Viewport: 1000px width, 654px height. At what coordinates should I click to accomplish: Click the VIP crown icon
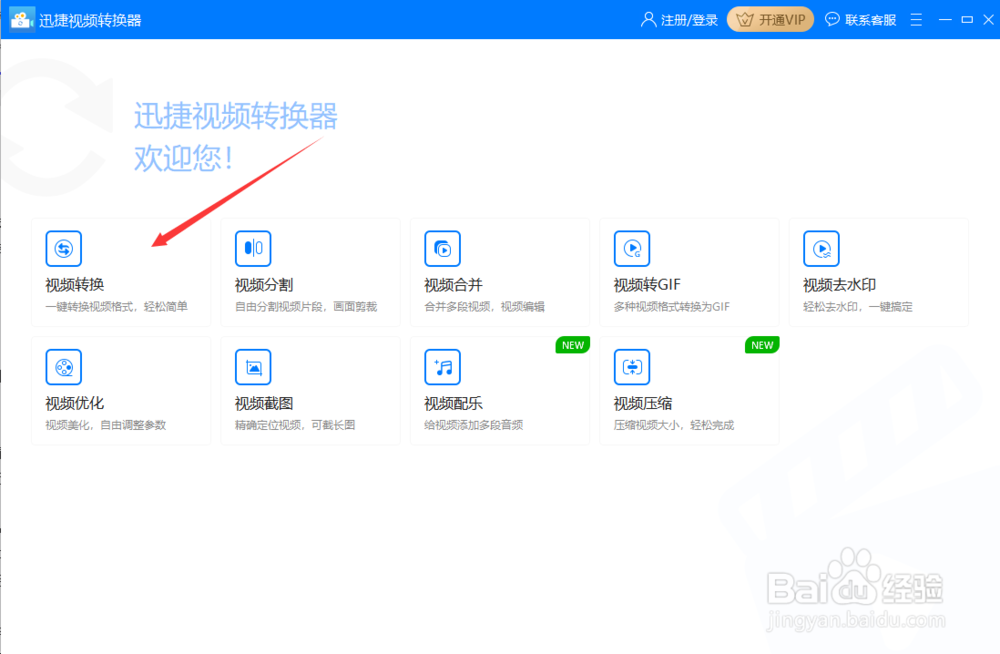pyautogui.click(x=744, y=20)
